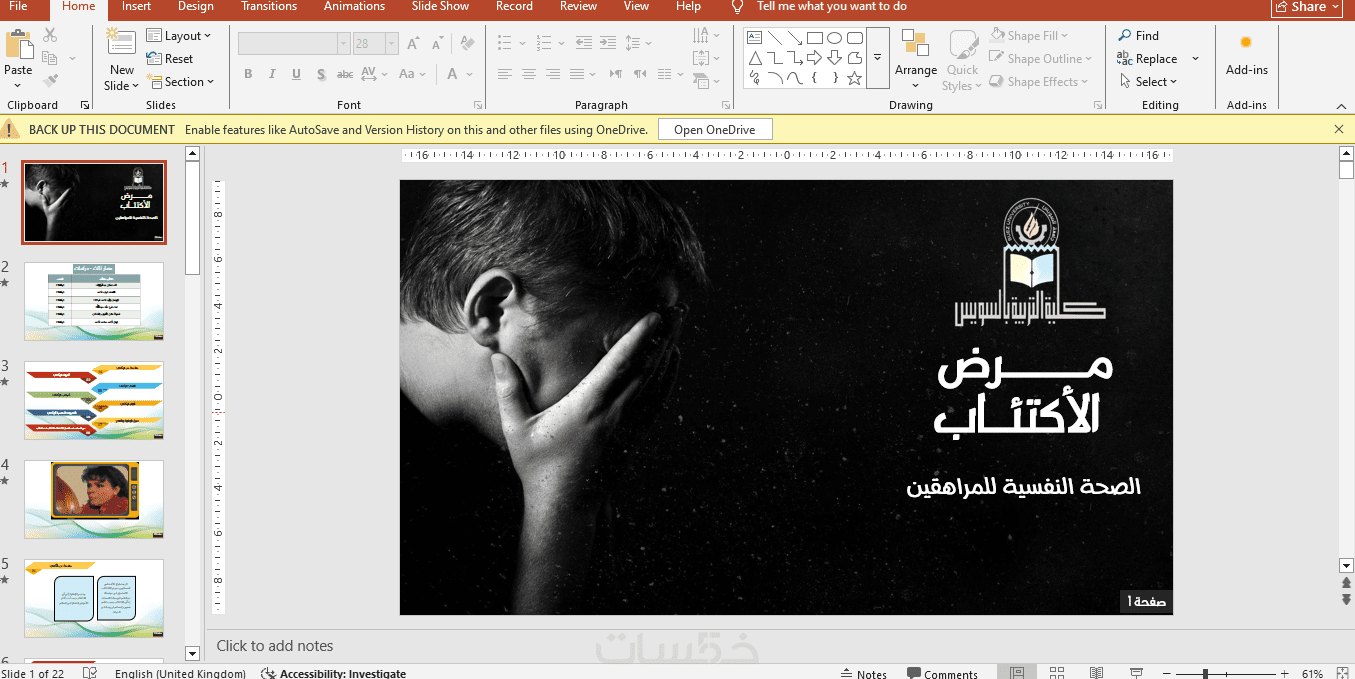Viewport: 1355px width, 679px height.
Task: Open the Insert tab
Action: [x=137, y=7]
